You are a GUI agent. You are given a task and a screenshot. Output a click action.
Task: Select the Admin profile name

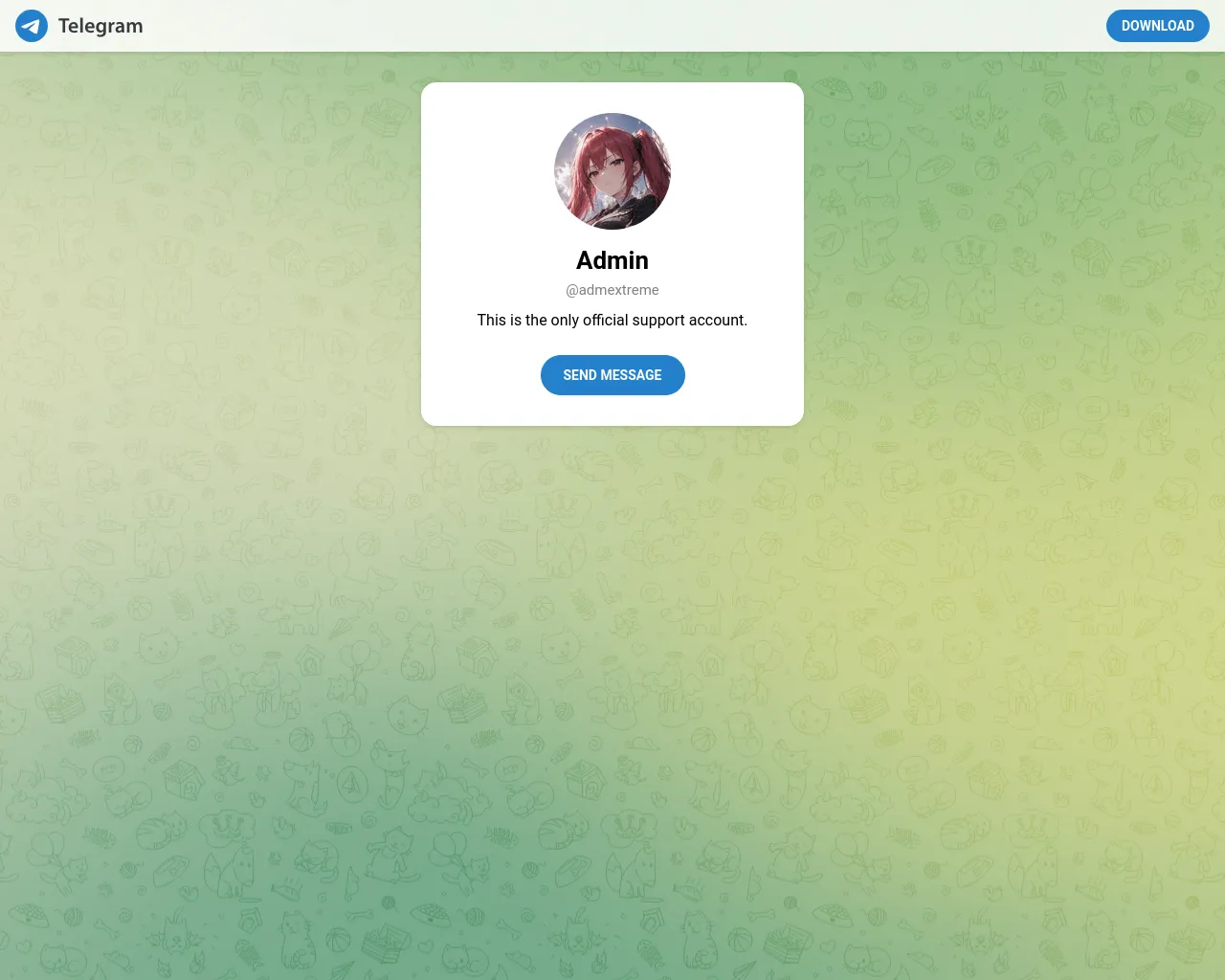click(612, 260)
